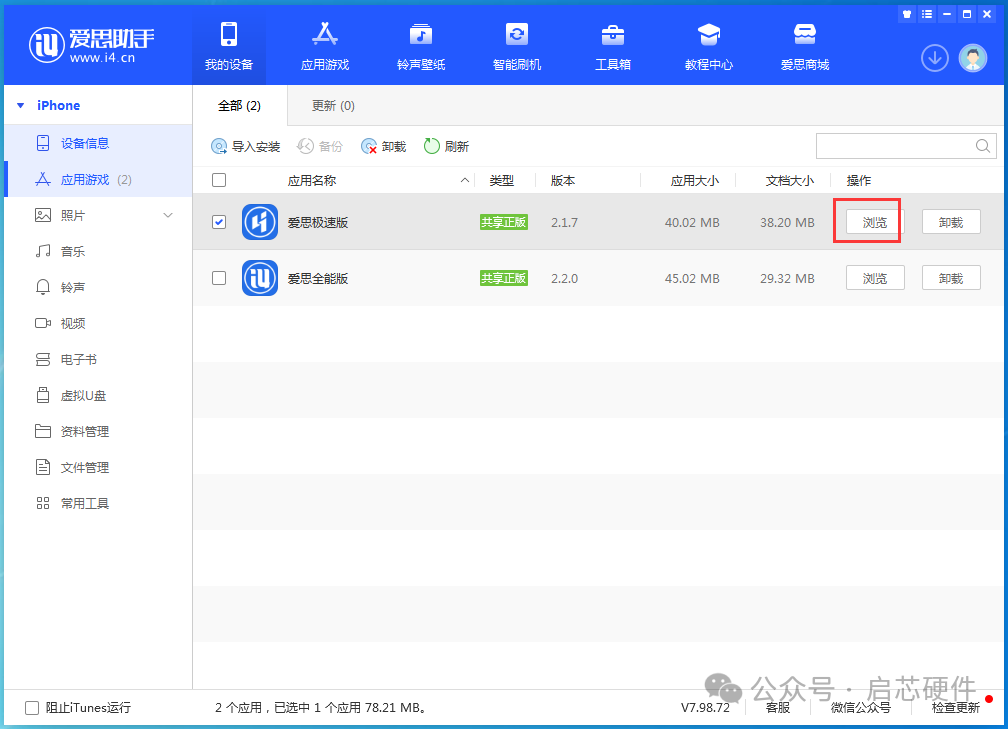The width and height of the screenshot is (1008, 729).
Task: Click the user avatar icon
Action: click(x=973, y=58)
